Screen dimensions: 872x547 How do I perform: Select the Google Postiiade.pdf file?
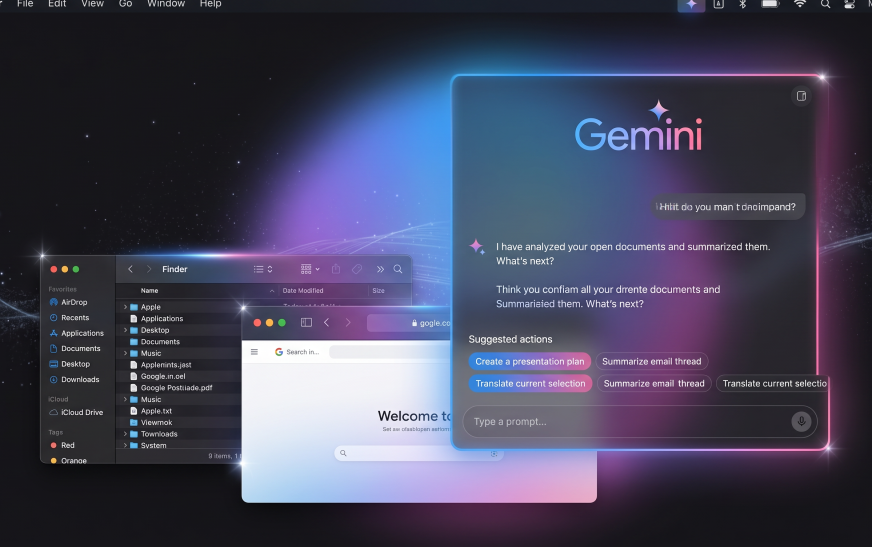pos(178,388)
